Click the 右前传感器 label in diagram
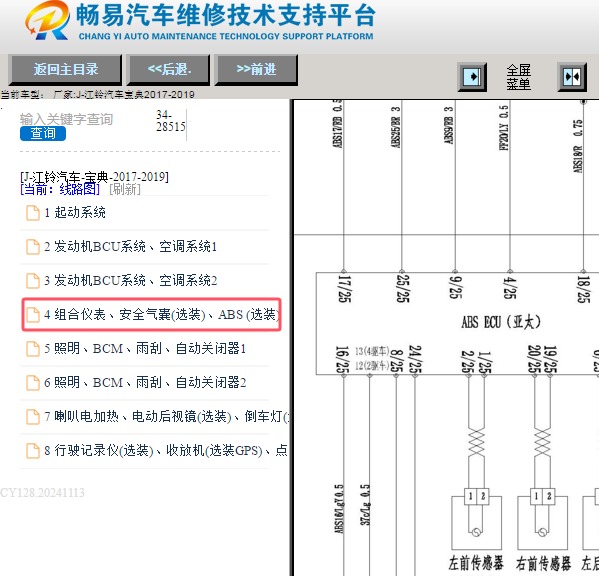Screen dimensions: 599x576 tap(543, 563)
